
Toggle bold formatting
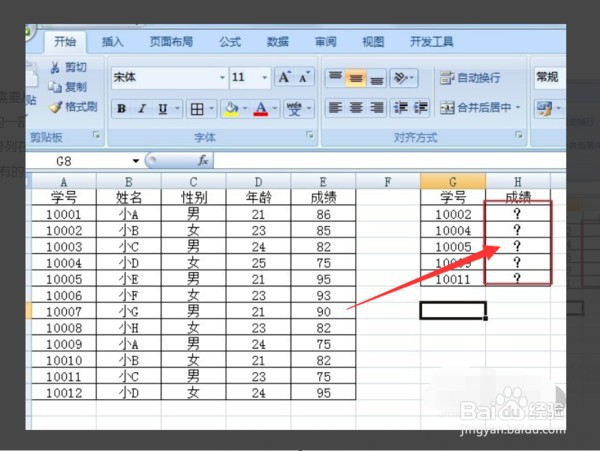(121, 109)
